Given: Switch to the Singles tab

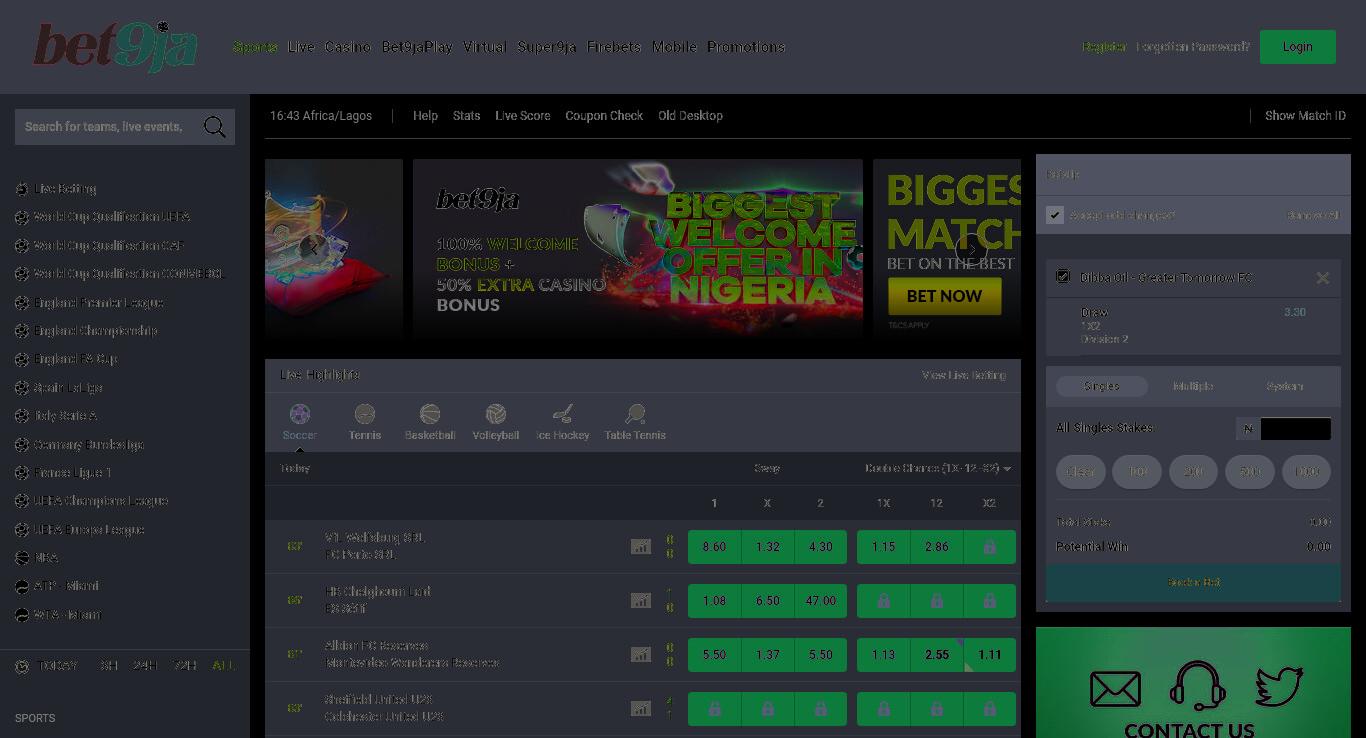Looking at the screenshot, I should (1102, 386).
